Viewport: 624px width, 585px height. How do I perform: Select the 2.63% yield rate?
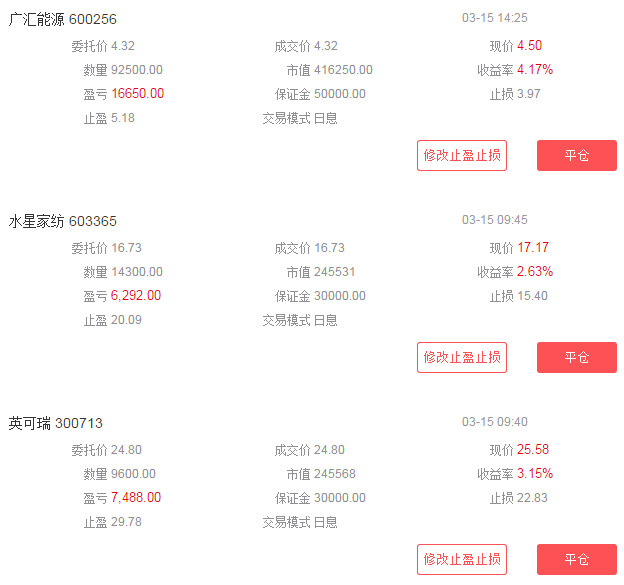tap(535, 272)
